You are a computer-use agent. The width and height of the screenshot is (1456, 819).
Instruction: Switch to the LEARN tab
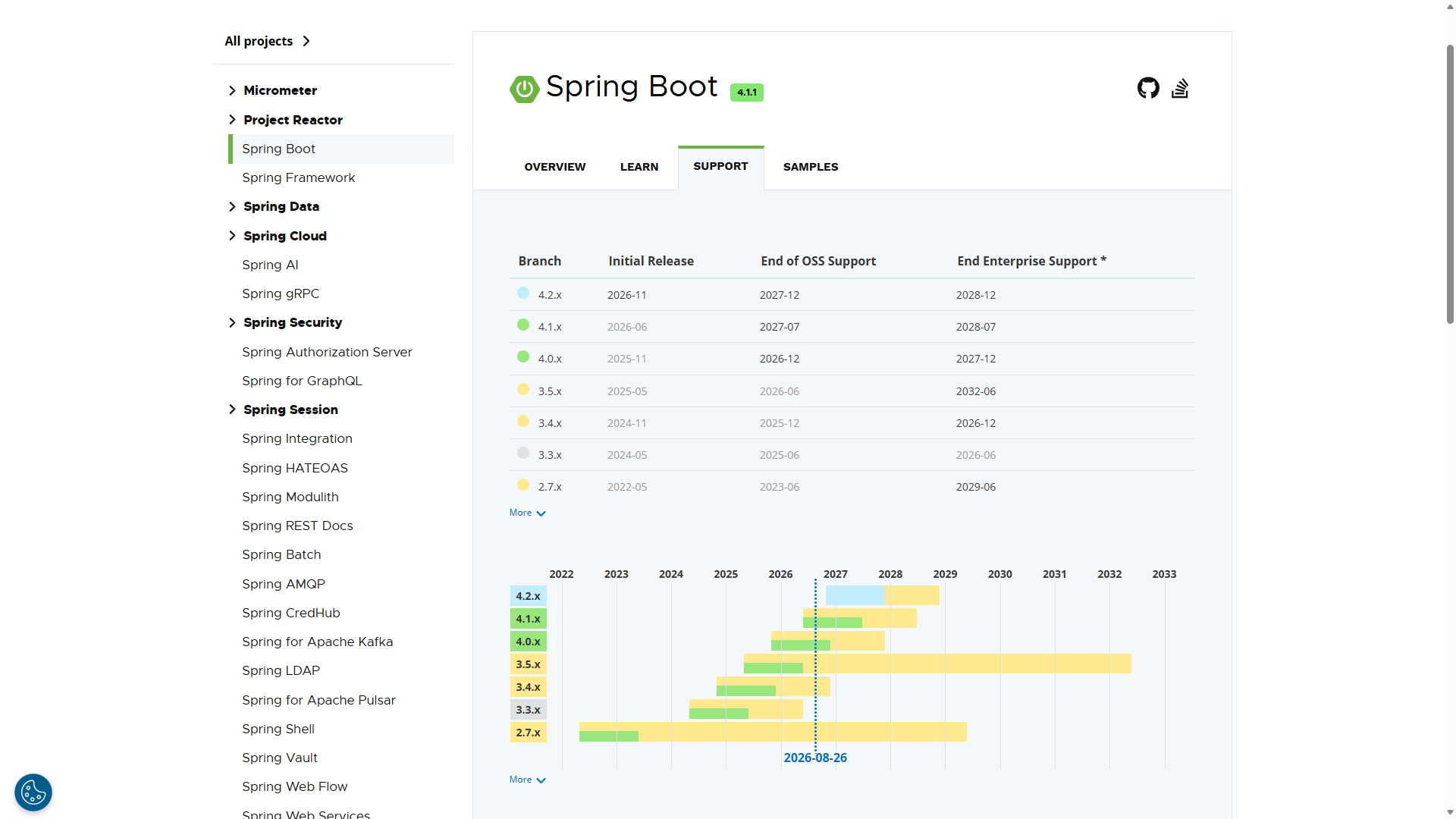(639, 167)
